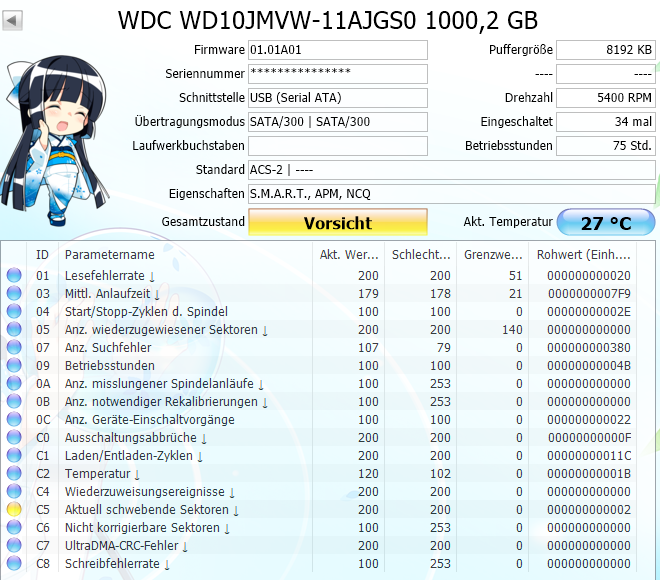This screenshot has height=580, width=660.
Task: Click the Grenzwe... column header
Action: 493,255
